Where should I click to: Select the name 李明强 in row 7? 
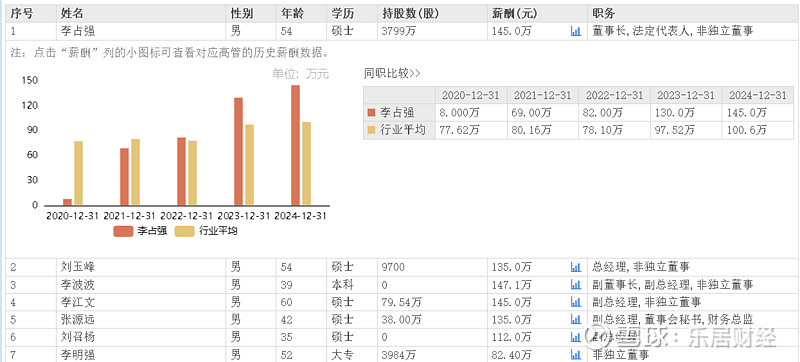point(78,354)
